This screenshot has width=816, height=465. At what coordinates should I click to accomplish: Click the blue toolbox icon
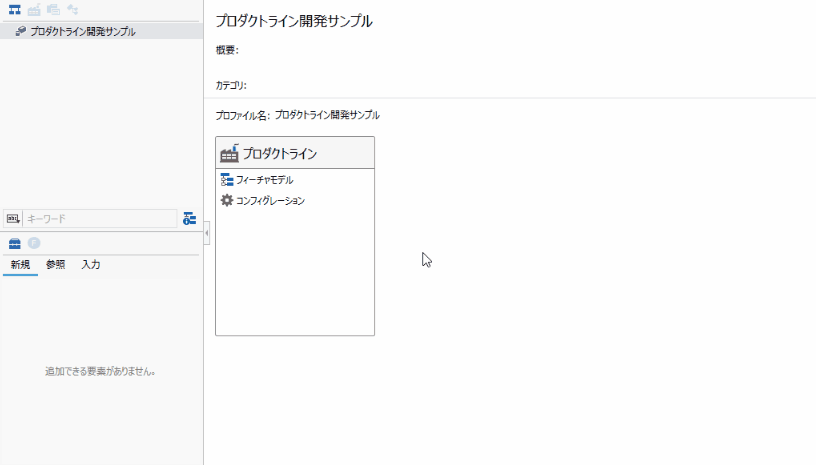tap(15, 243)
